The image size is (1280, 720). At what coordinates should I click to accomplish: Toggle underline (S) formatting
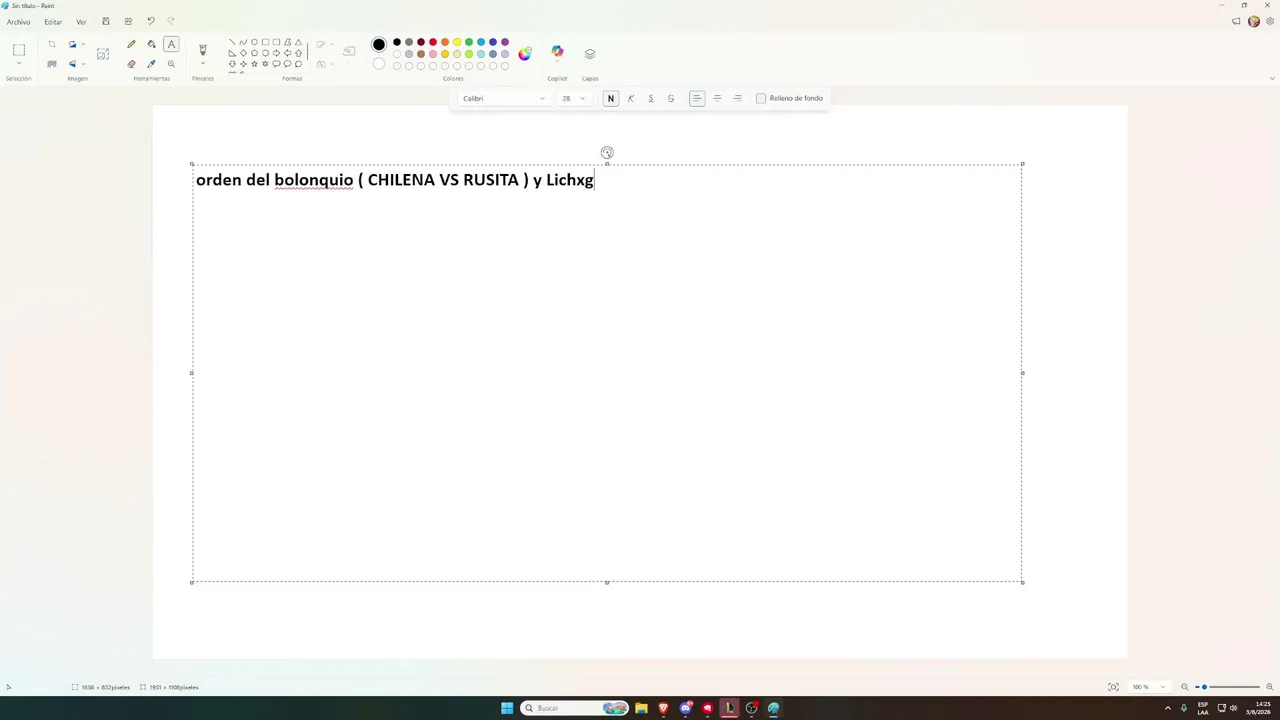[651, 98]
